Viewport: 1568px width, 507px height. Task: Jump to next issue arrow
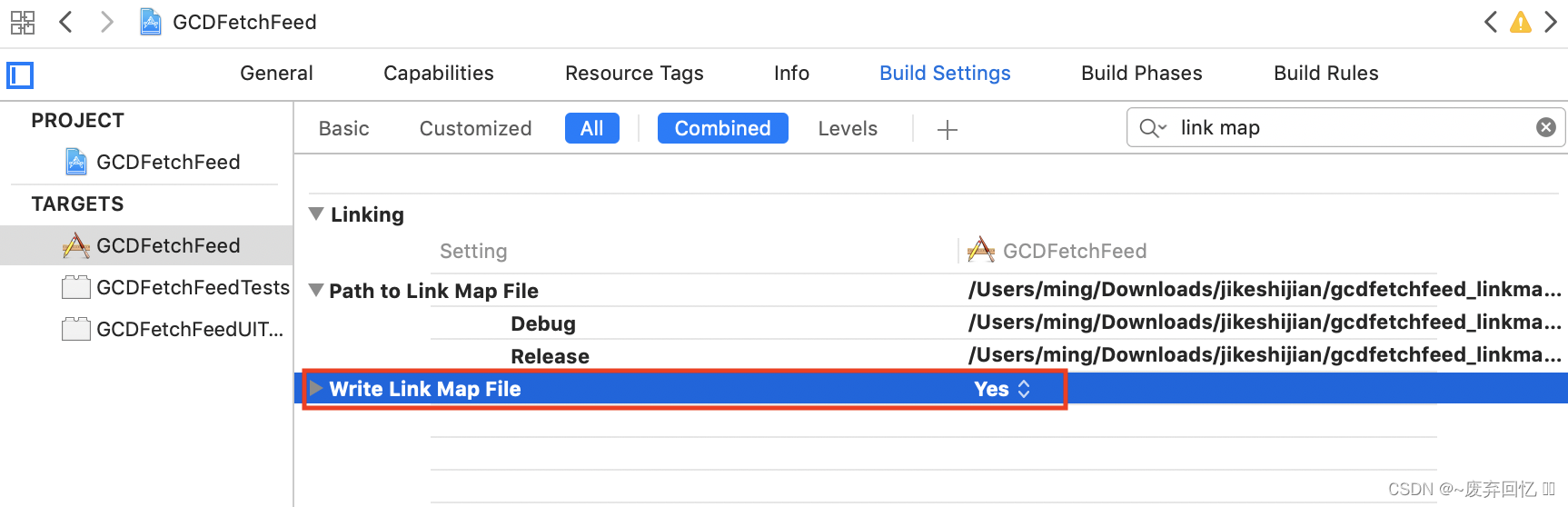[x=1551, y=22]
